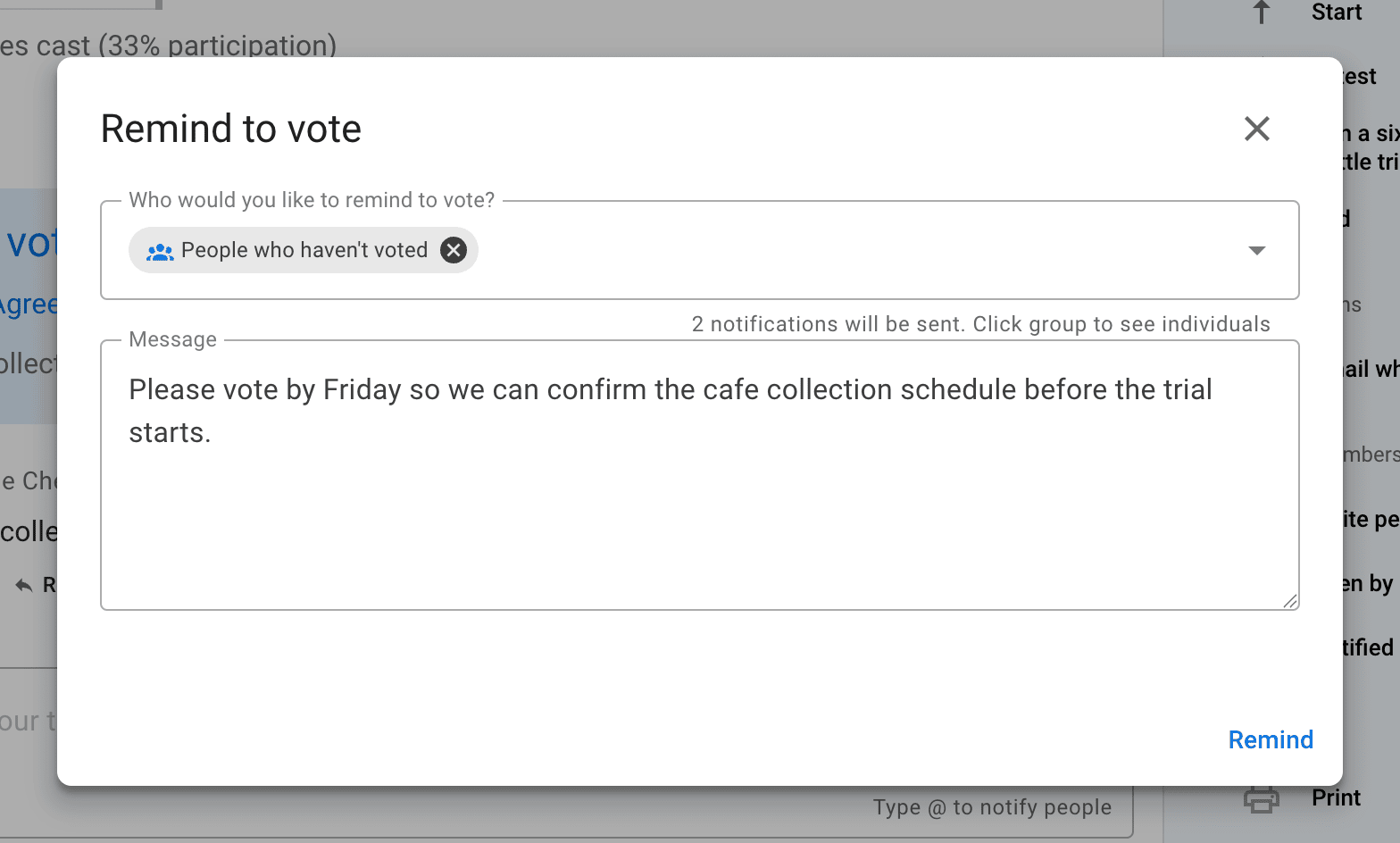Open the recipient dropdown arrow
Viewport: 1400px width, 843px height.
(1256, 251)
